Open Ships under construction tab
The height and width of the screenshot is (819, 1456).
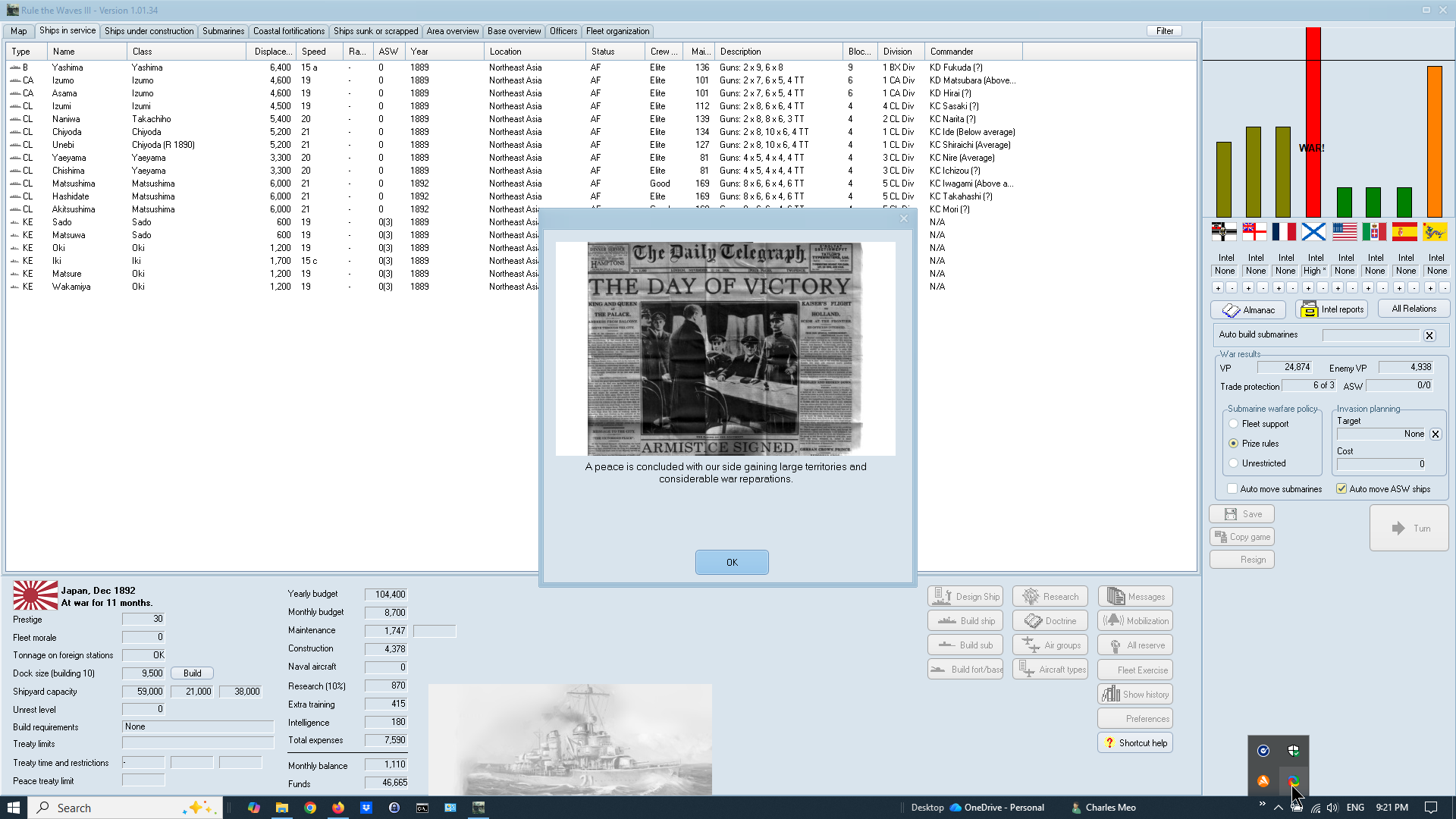pyautogui.click(x=149, y=31)
